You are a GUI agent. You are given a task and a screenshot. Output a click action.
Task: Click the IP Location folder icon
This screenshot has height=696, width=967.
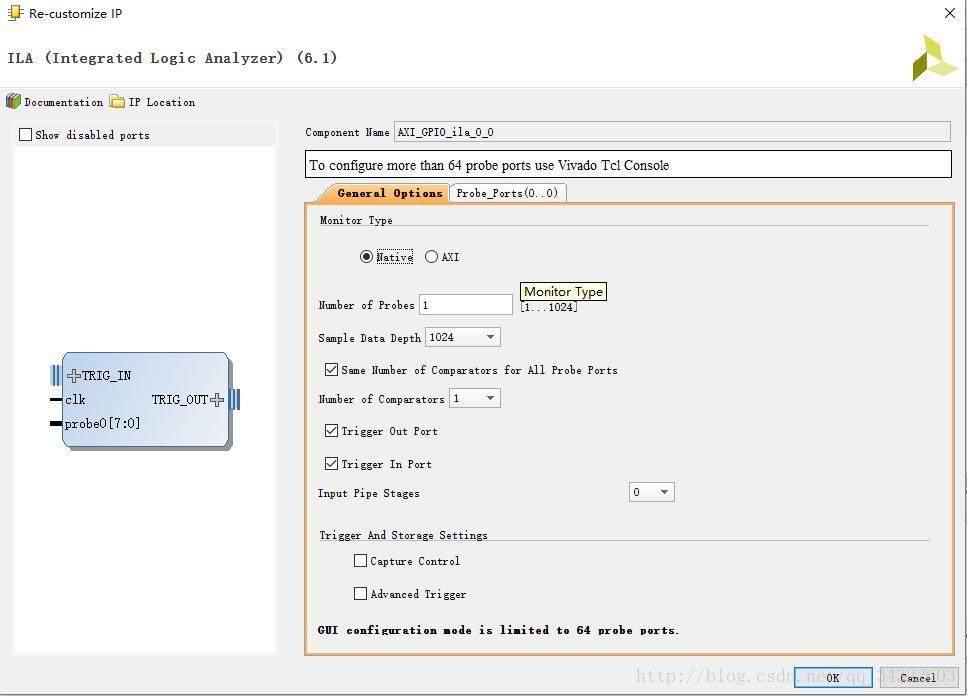117,101
